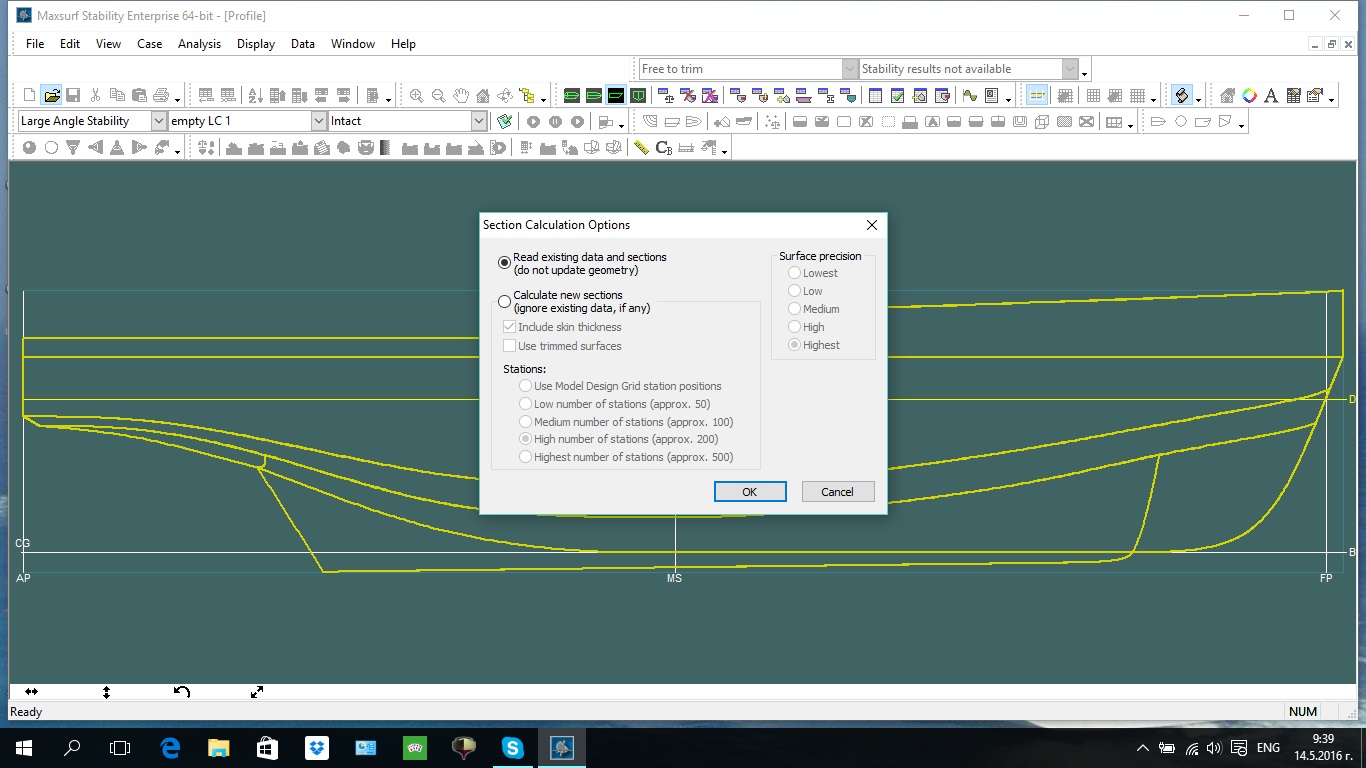Open the Intact damage case dropdown
This screenshot has height=768, width=1366.
pos(479,121)
